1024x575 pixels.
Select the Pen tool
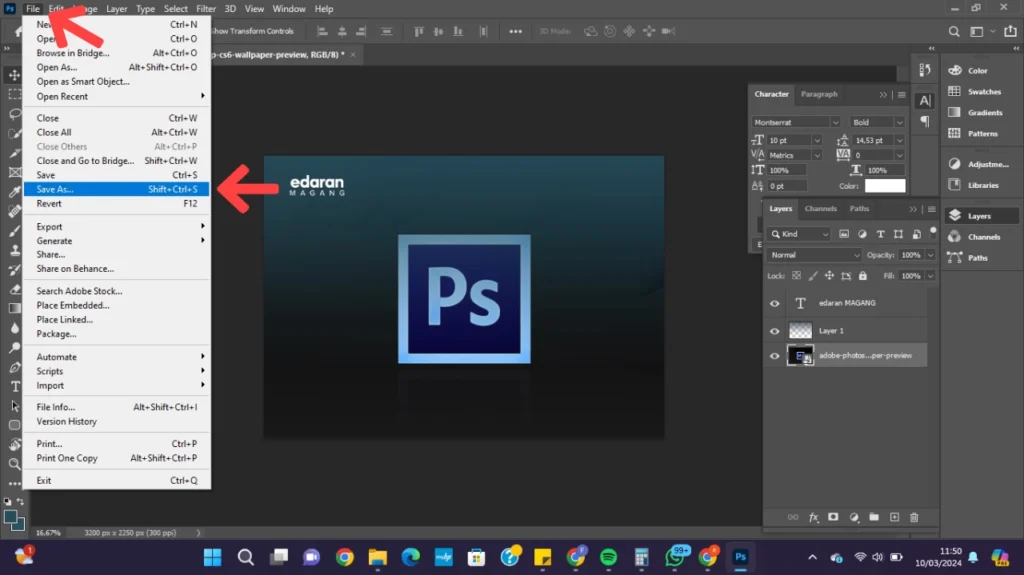(x=14, y=367)
